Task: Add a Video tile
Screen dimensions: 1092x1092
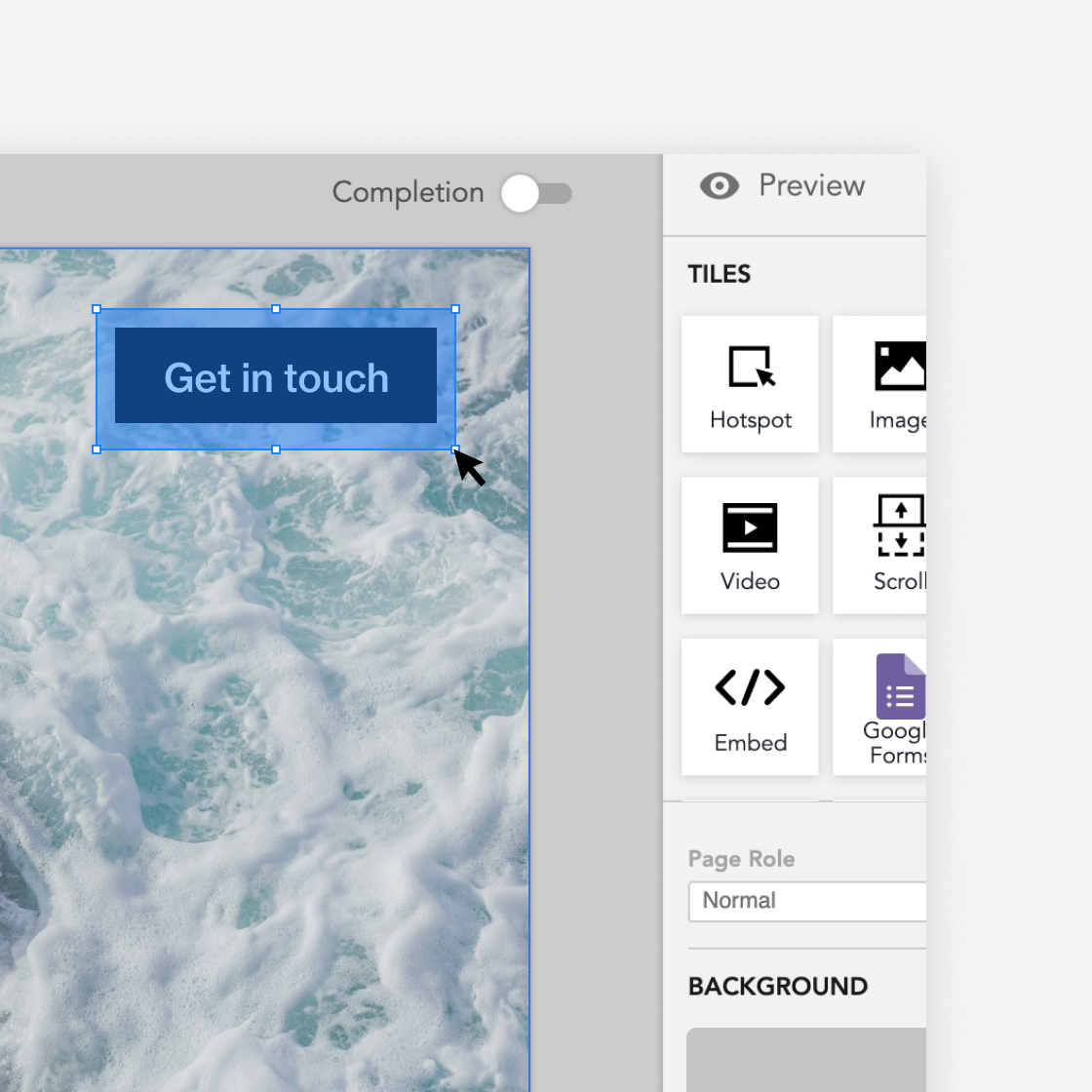Action: click(750, 546)
